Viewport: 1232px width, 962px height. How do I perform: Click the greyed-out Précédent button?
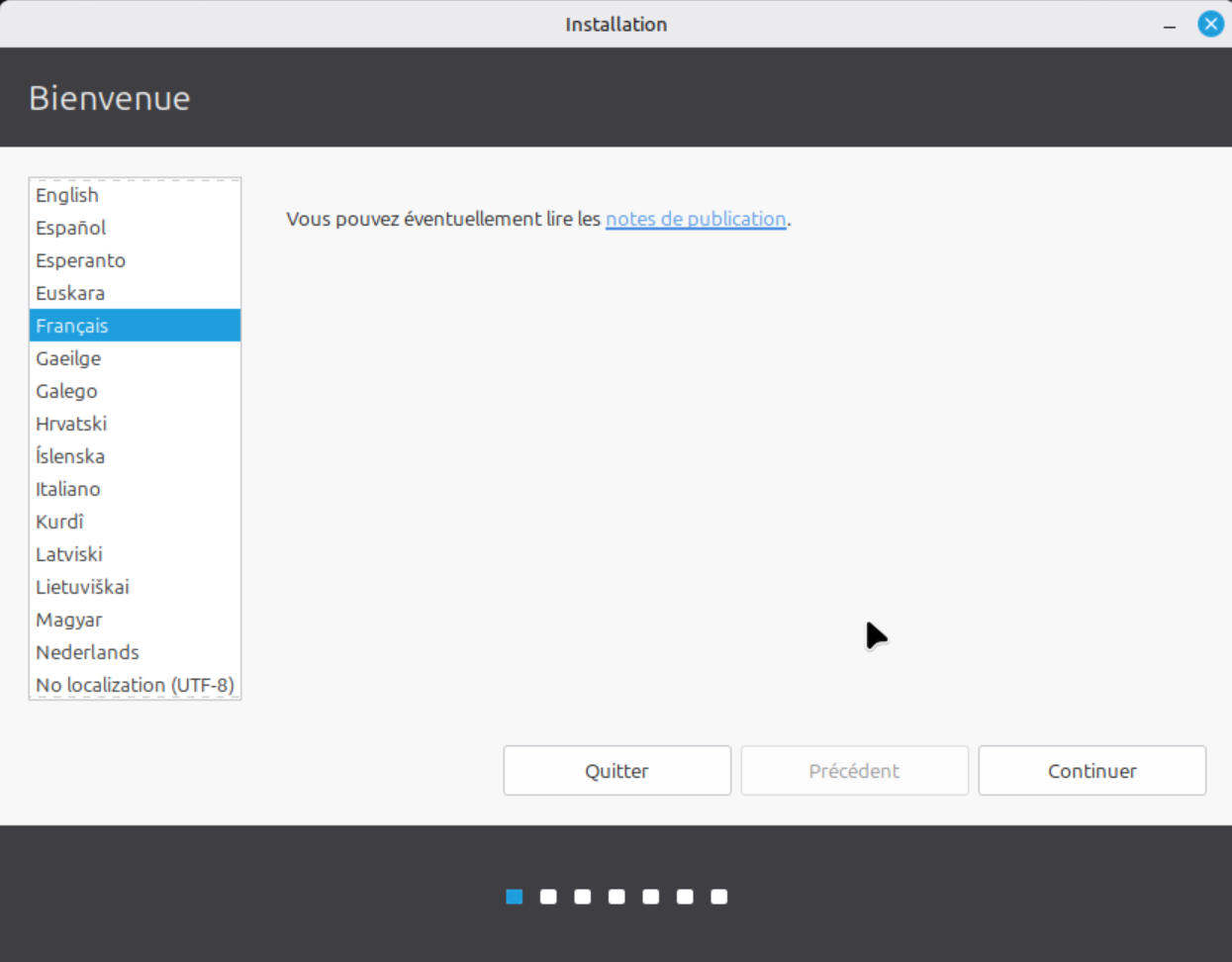coord(854,771)
